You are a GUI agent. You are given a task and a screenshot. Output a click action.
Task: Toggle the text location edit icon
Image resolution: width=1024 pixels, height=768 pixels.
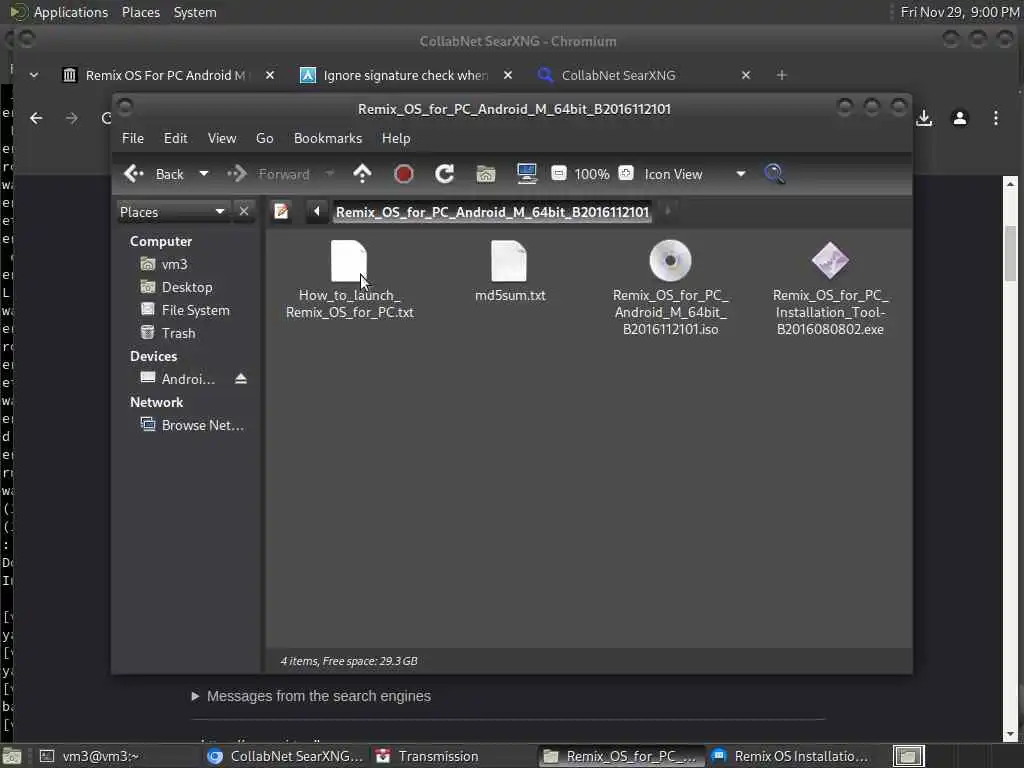click(x=281, y=212)
